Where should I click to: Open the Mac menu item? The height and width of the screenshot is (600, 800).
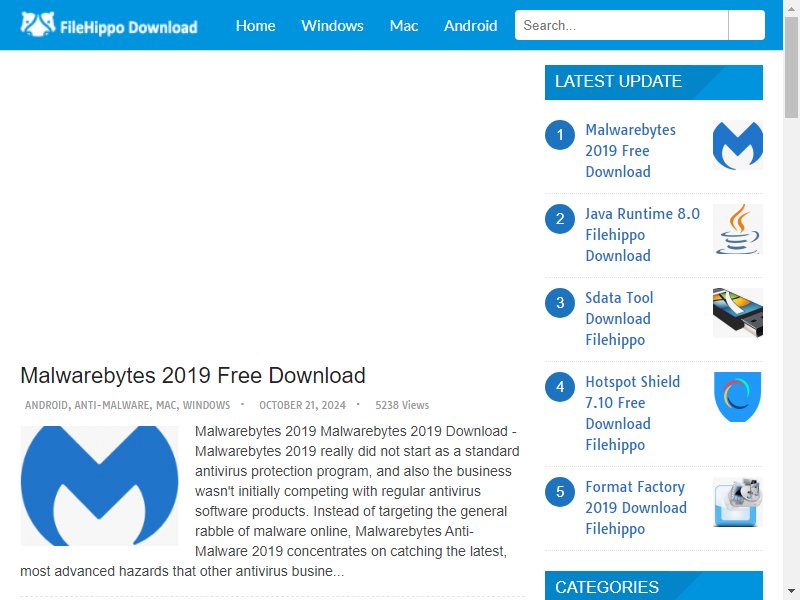tap(404, 26)
